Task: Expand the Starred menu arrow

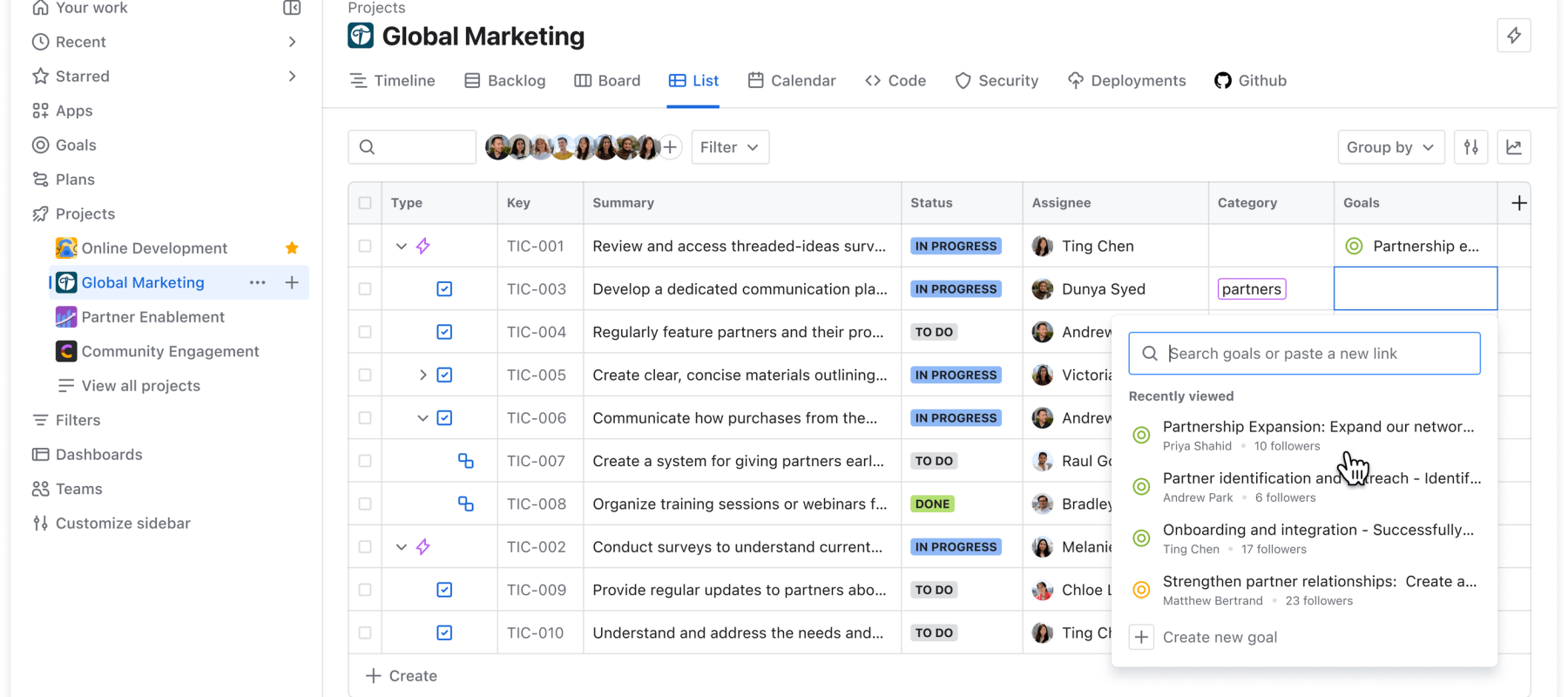Action: pos(292,77)
